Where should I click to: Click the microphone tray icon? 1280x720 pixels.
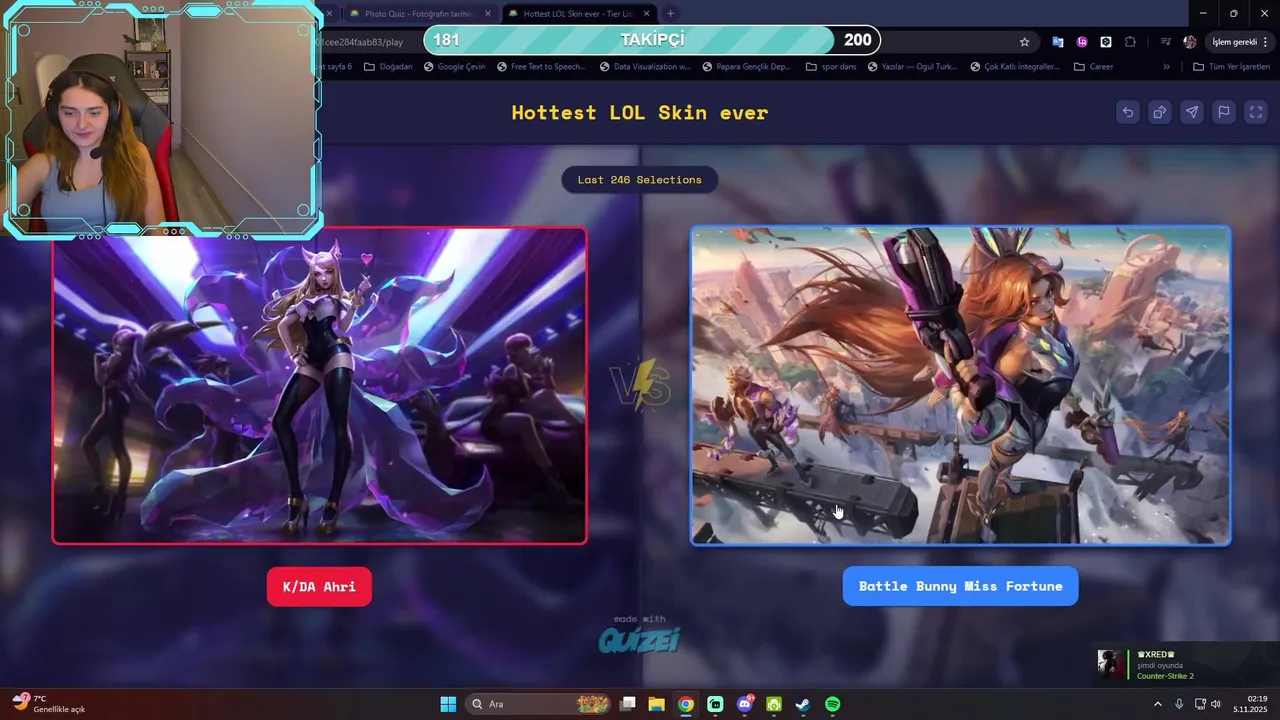pos(1180,704)
